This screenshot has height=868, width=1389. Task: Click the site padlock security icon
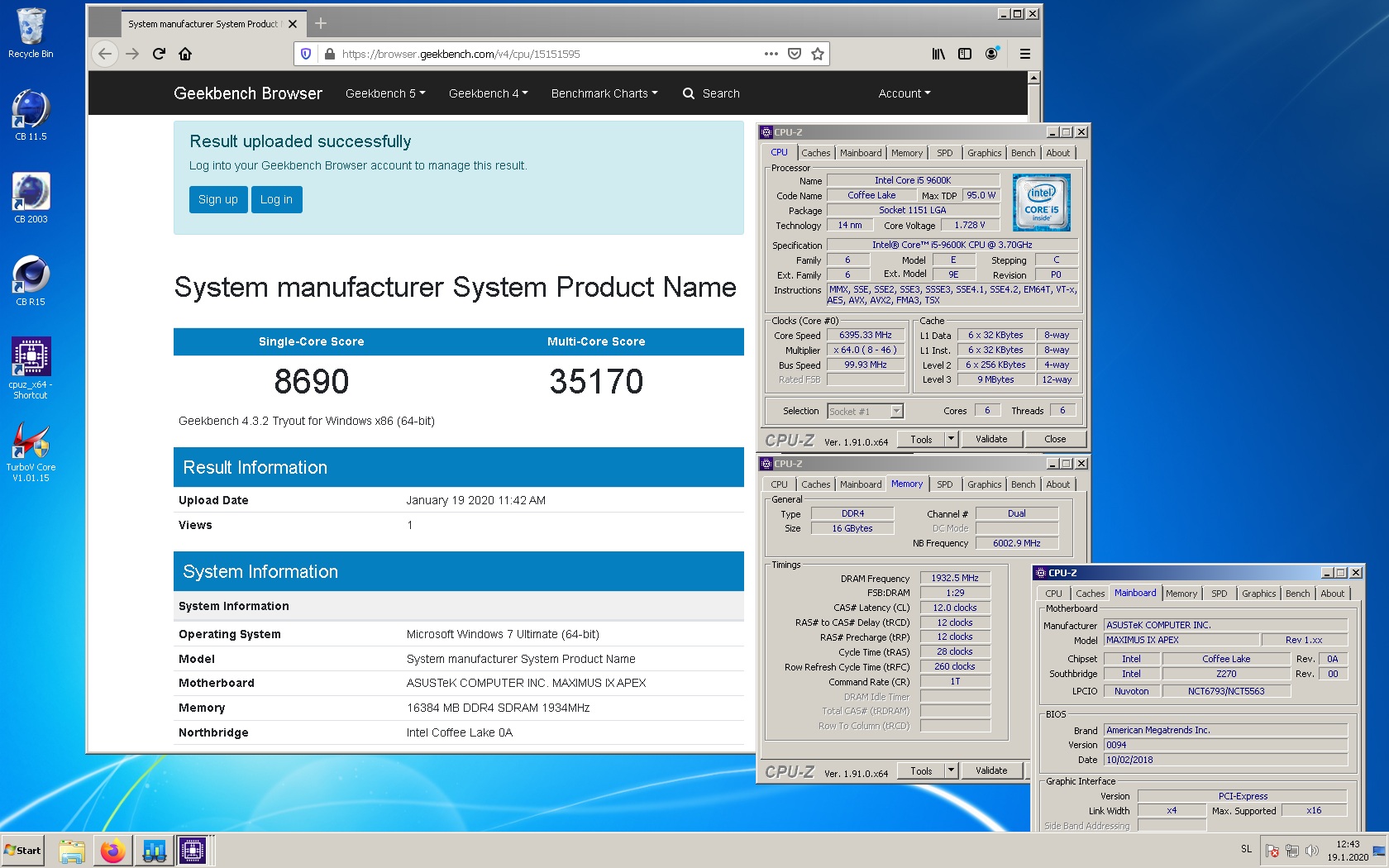point(330,54)
